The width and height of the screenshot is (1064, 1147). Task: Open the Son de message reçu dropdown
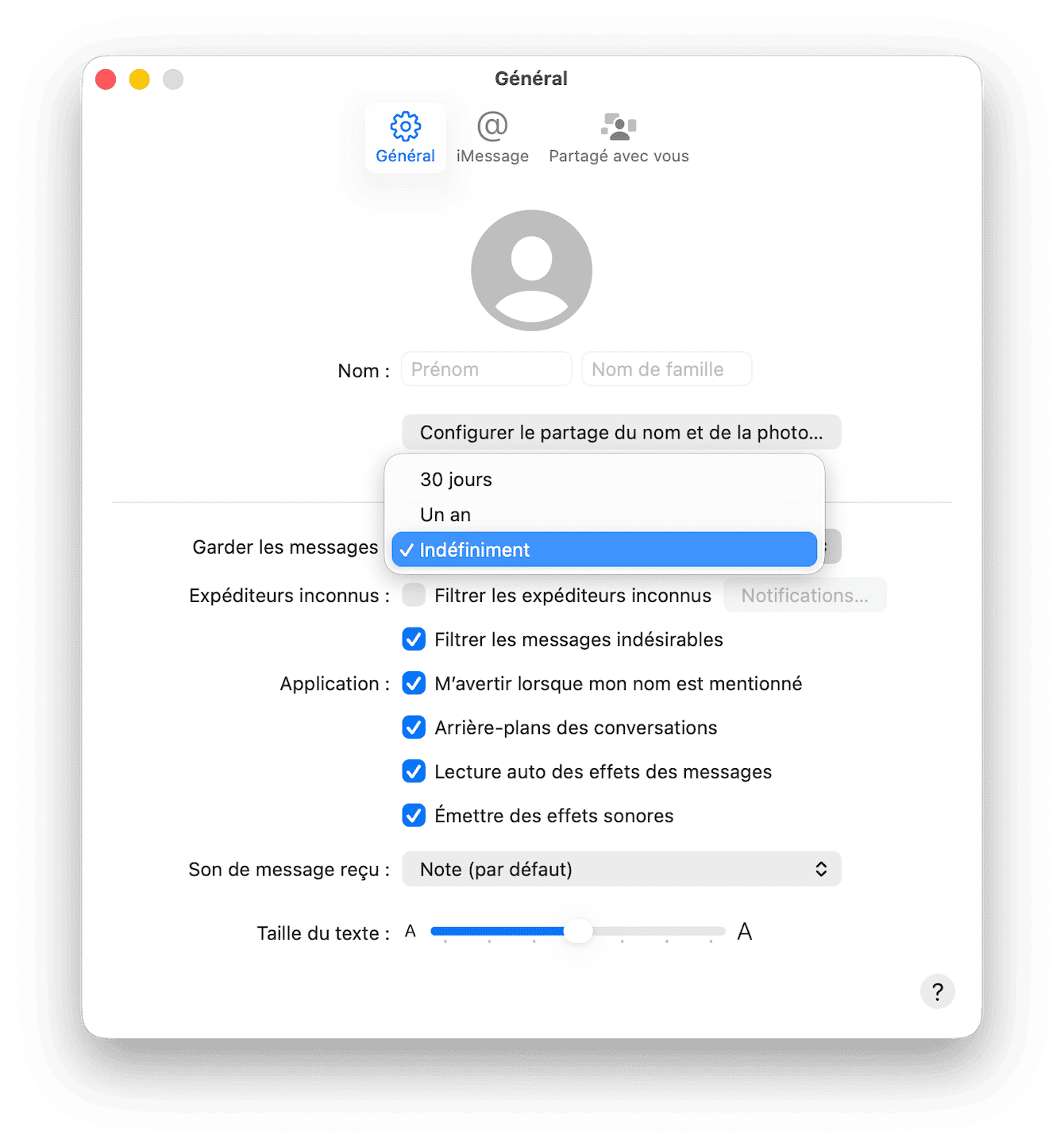[621, 869]
